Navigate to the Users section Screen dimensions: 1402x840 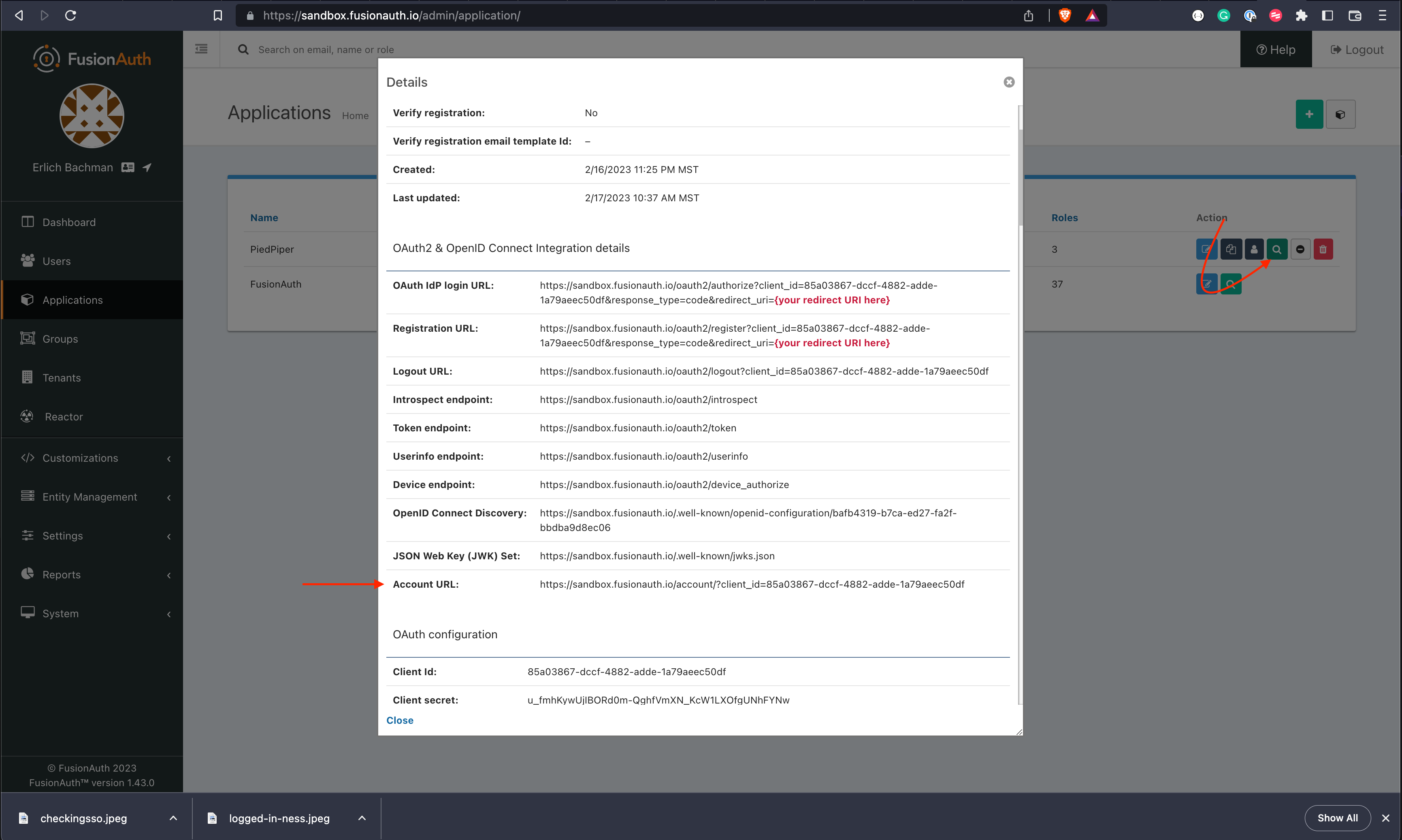coord(57,261)
